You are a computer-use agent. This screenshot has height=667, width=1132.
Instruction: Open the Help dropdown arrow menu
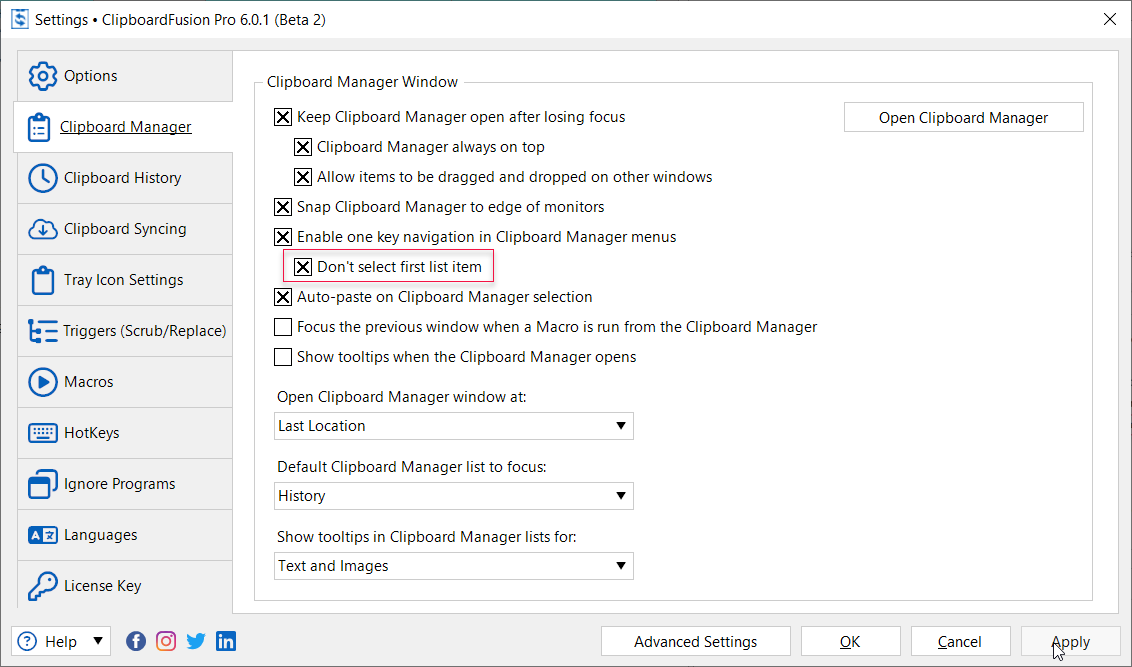pyautogui.click(x=98, y=642)
